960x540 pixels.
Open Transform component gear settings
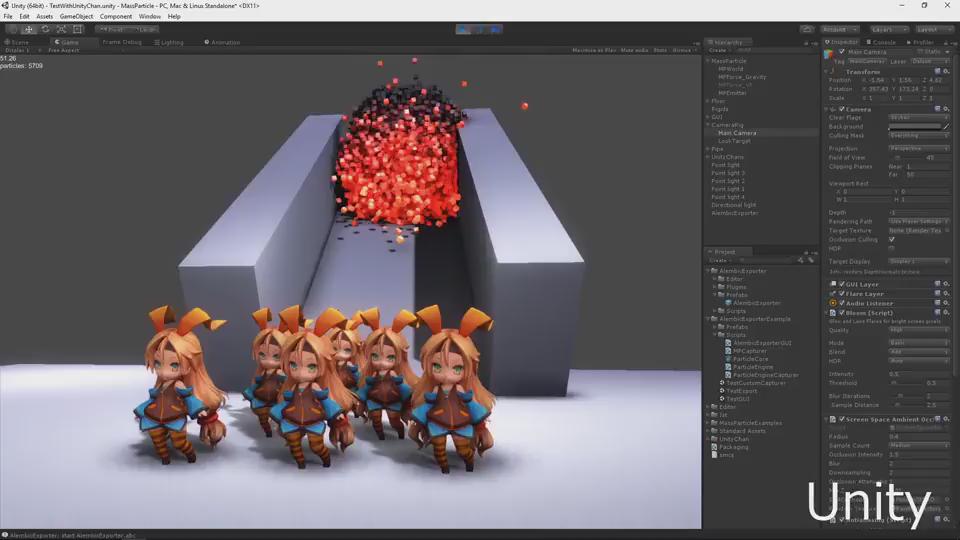pyautogui.click(x=946, y=72)
